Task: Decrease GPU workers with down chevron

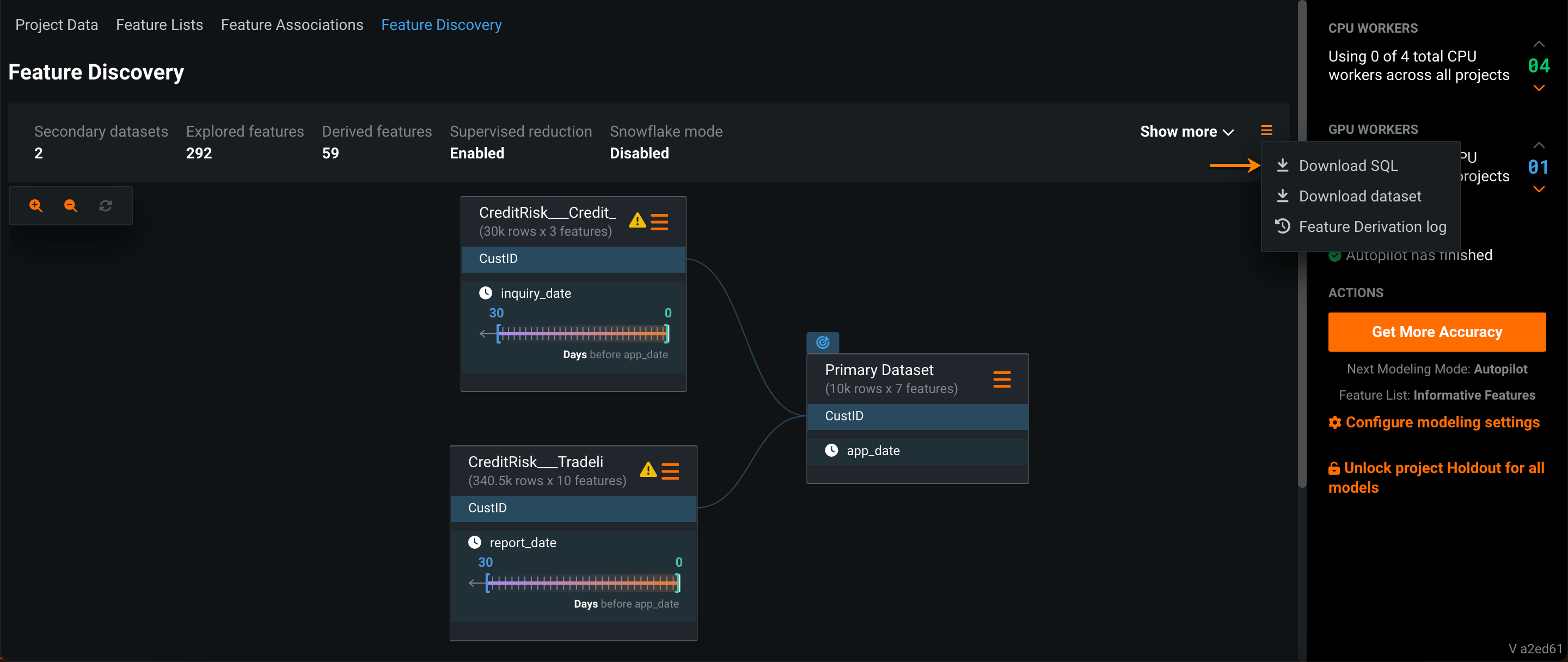Action: click(1538, 189)
